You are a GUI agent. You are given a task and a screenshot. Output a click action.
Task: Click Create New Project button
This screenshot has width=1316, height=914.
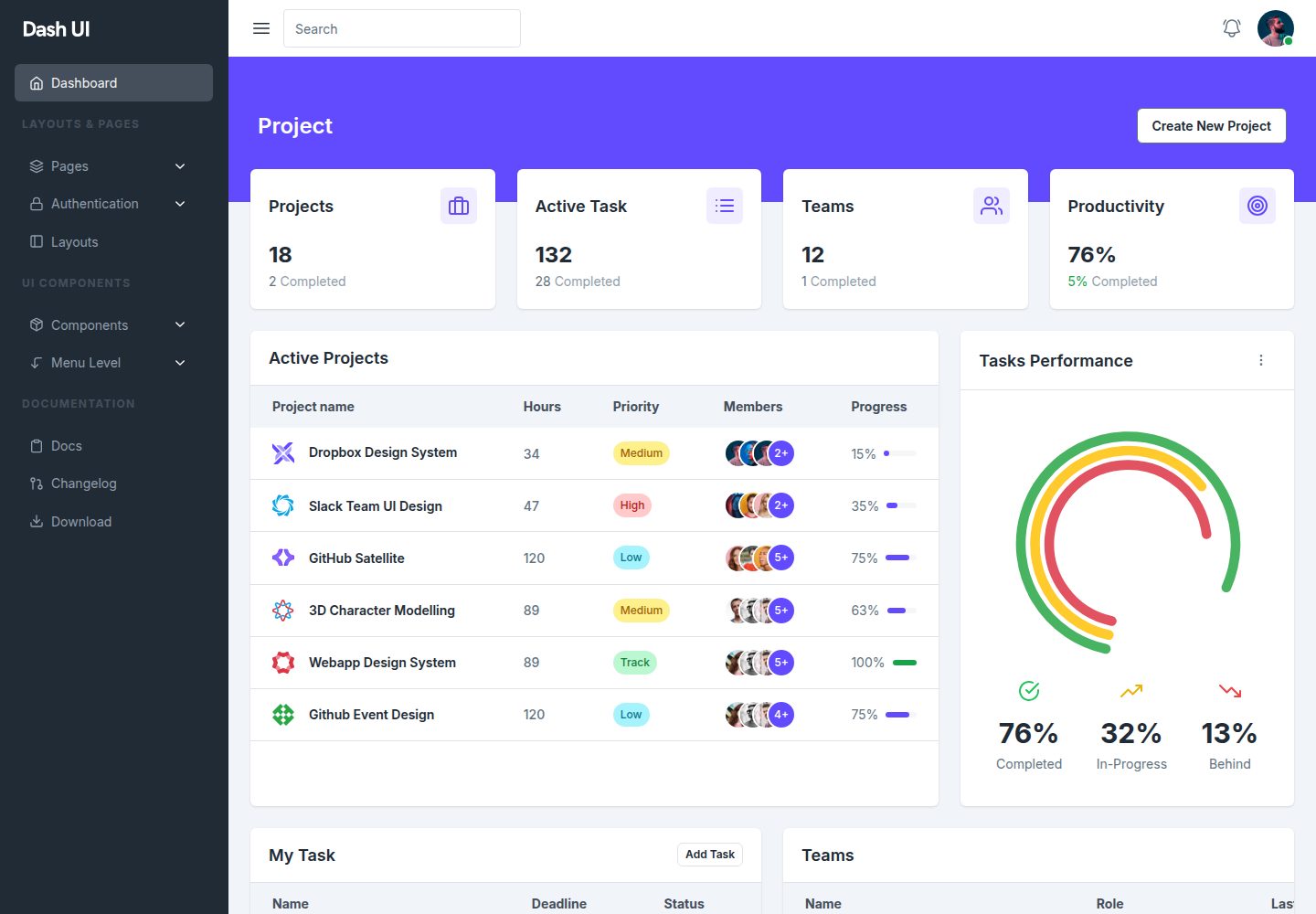click(x=1211, y=126)
